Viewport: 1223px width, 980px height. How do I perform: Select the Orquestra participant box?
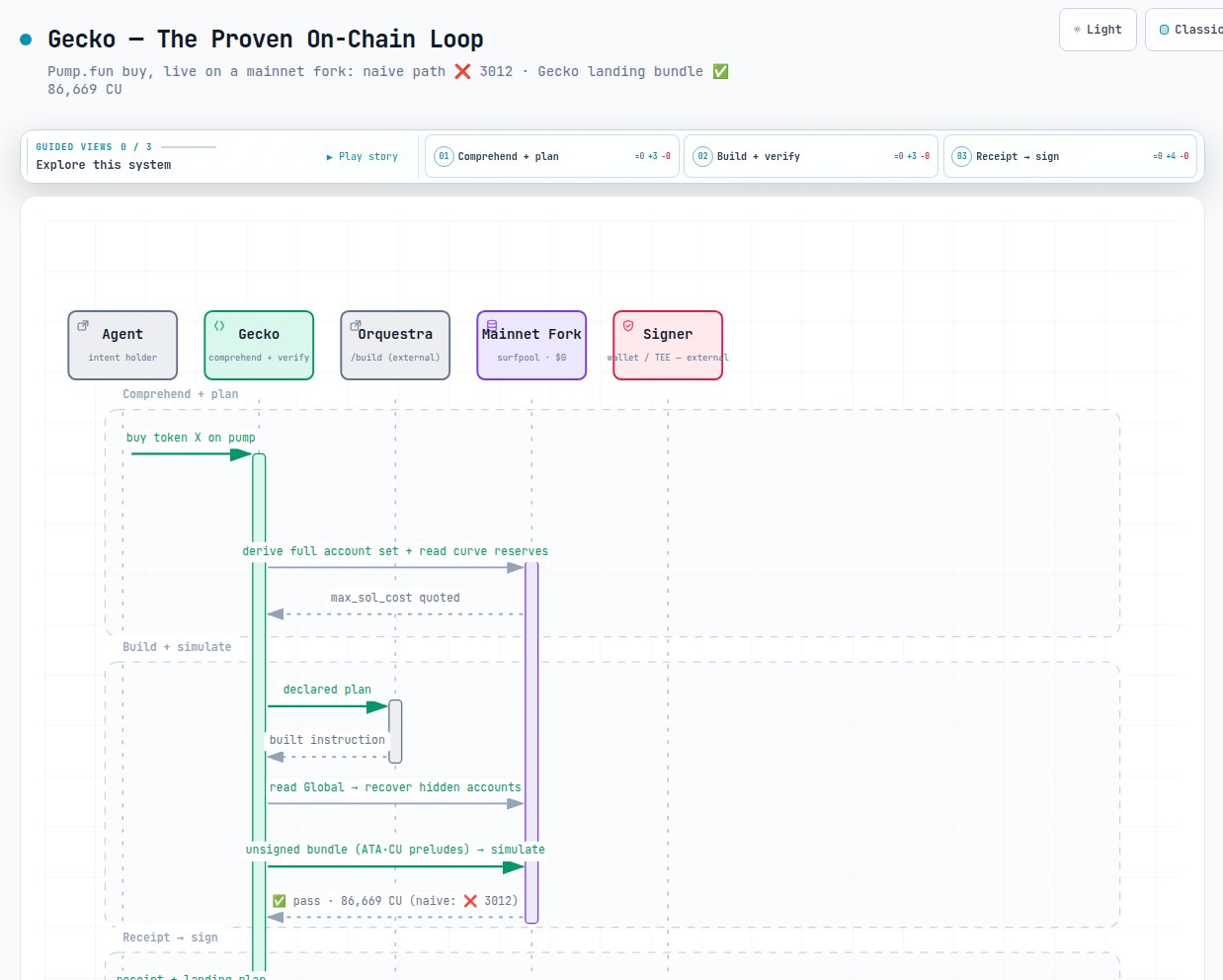pyautogui.click(x=395, y=345)
